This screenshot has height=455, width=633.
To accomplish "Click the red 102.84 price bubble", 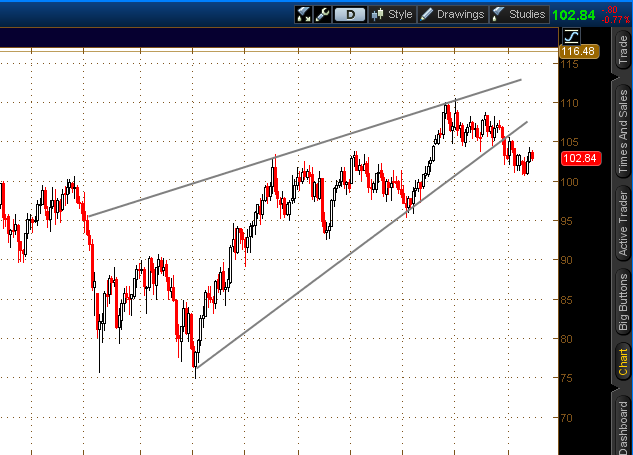I will (581, 158).
